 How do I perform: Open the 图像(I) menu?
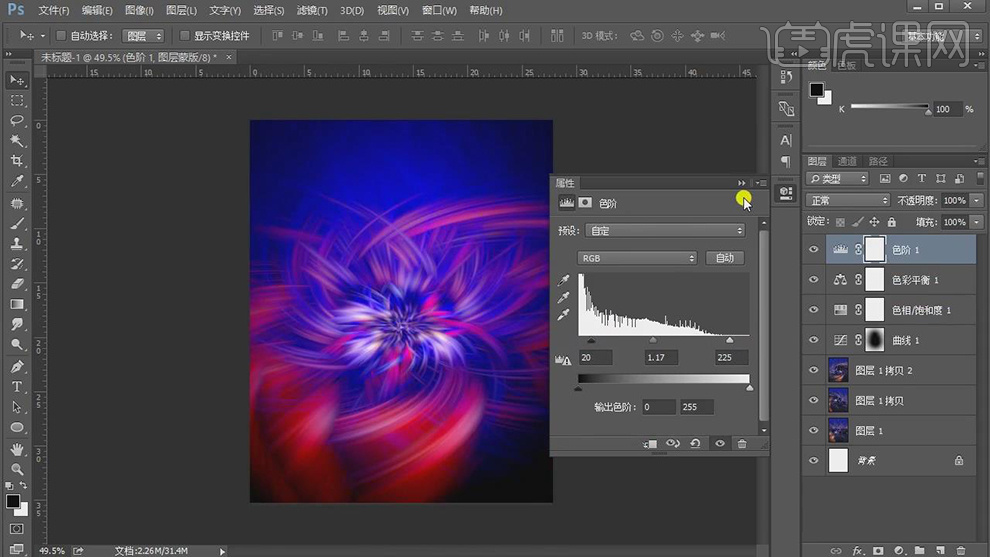139,10
